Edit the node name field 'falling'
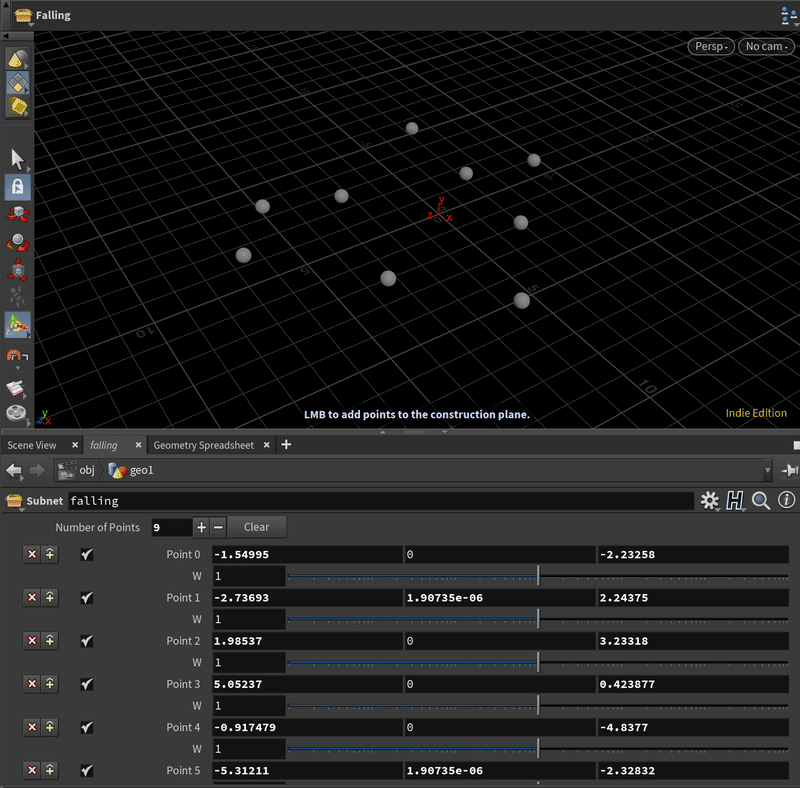The width and height of the screenshot is (800, 788). tap(381, 501)
